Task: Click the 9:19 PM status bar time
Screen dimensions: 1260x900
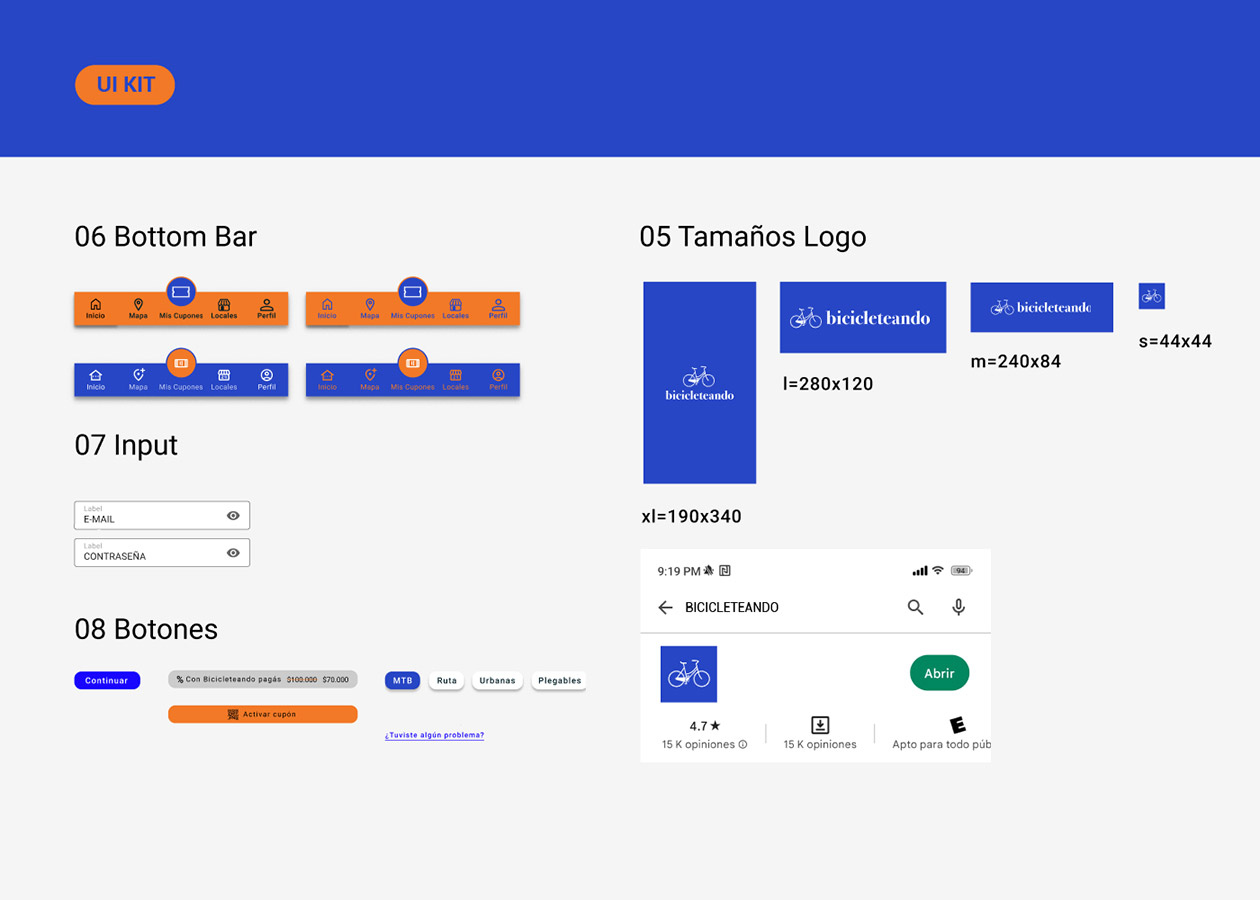Action: [679, 571]
